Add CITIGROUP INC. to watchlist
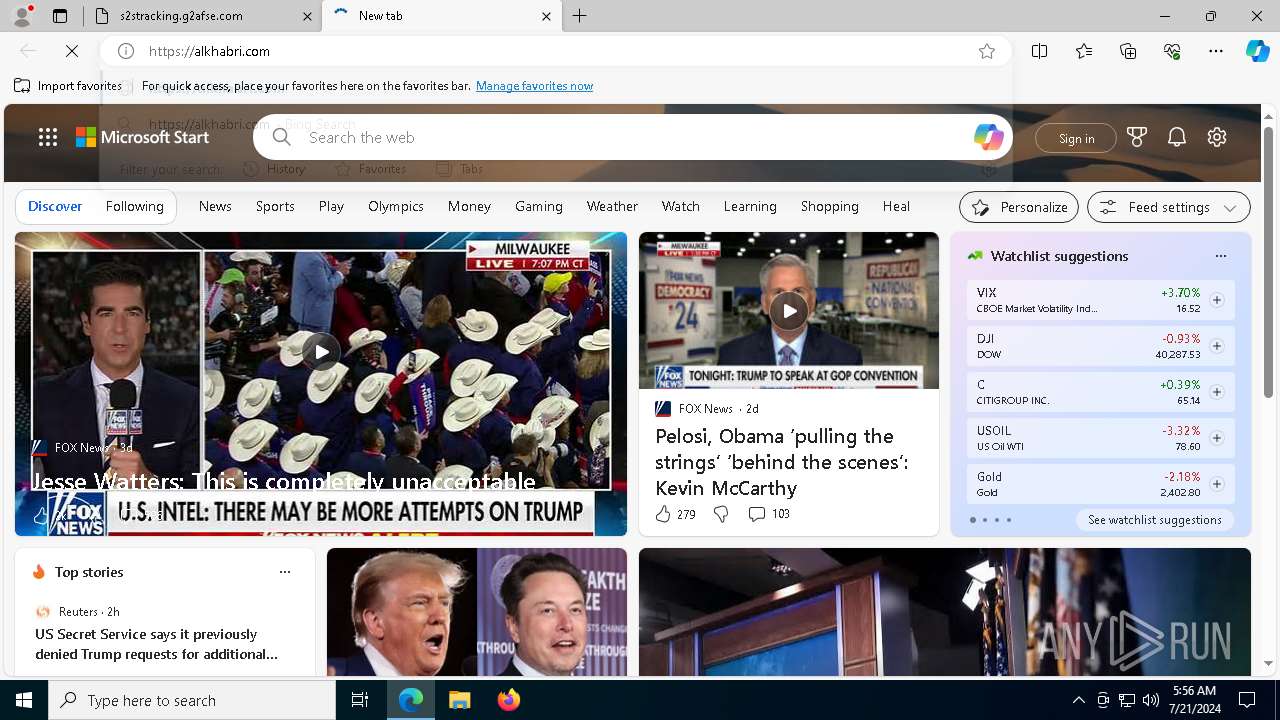Screen dimensions: 1280x720 1217,392
